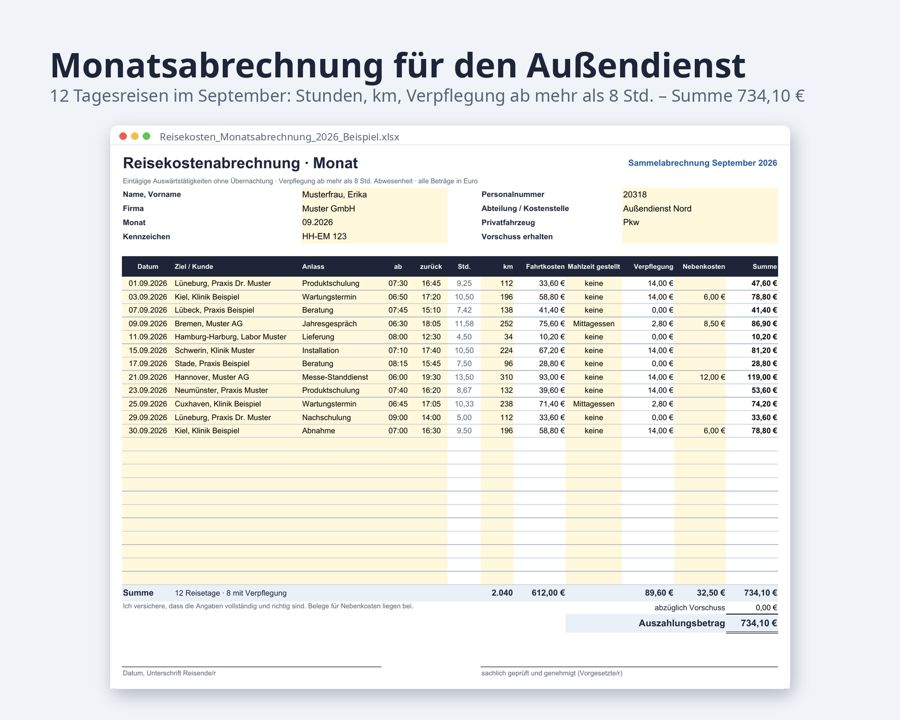Click the 'Verpflegung' column header

653,266
